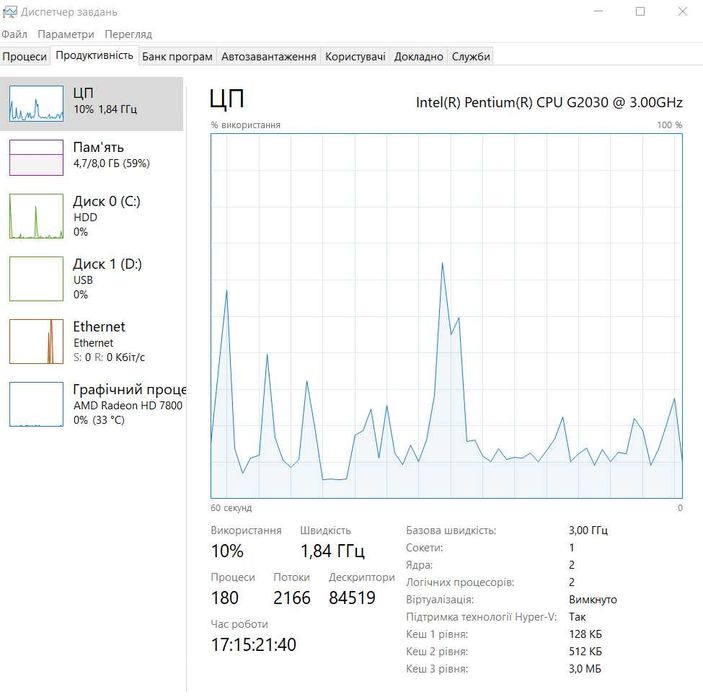This screenshot has height=699, width=703.
Task: Select the Пам'ять mini graph thumbnail
Action: [36, 157]
